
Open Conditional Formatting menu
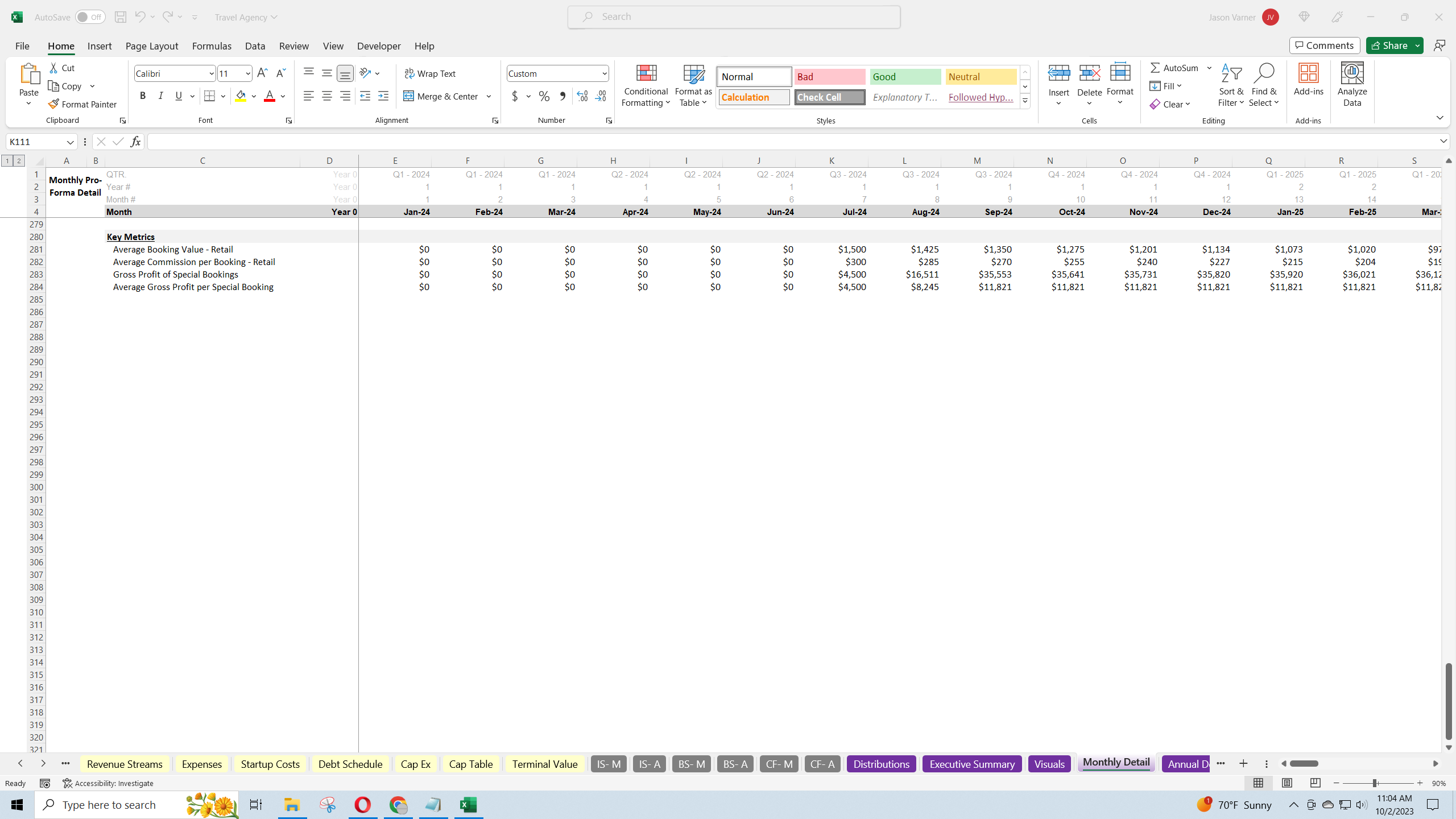[x=646, y=85]
